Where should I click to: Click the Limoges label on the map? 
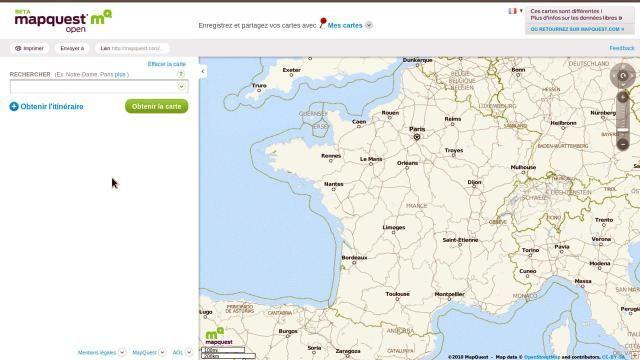394,227
